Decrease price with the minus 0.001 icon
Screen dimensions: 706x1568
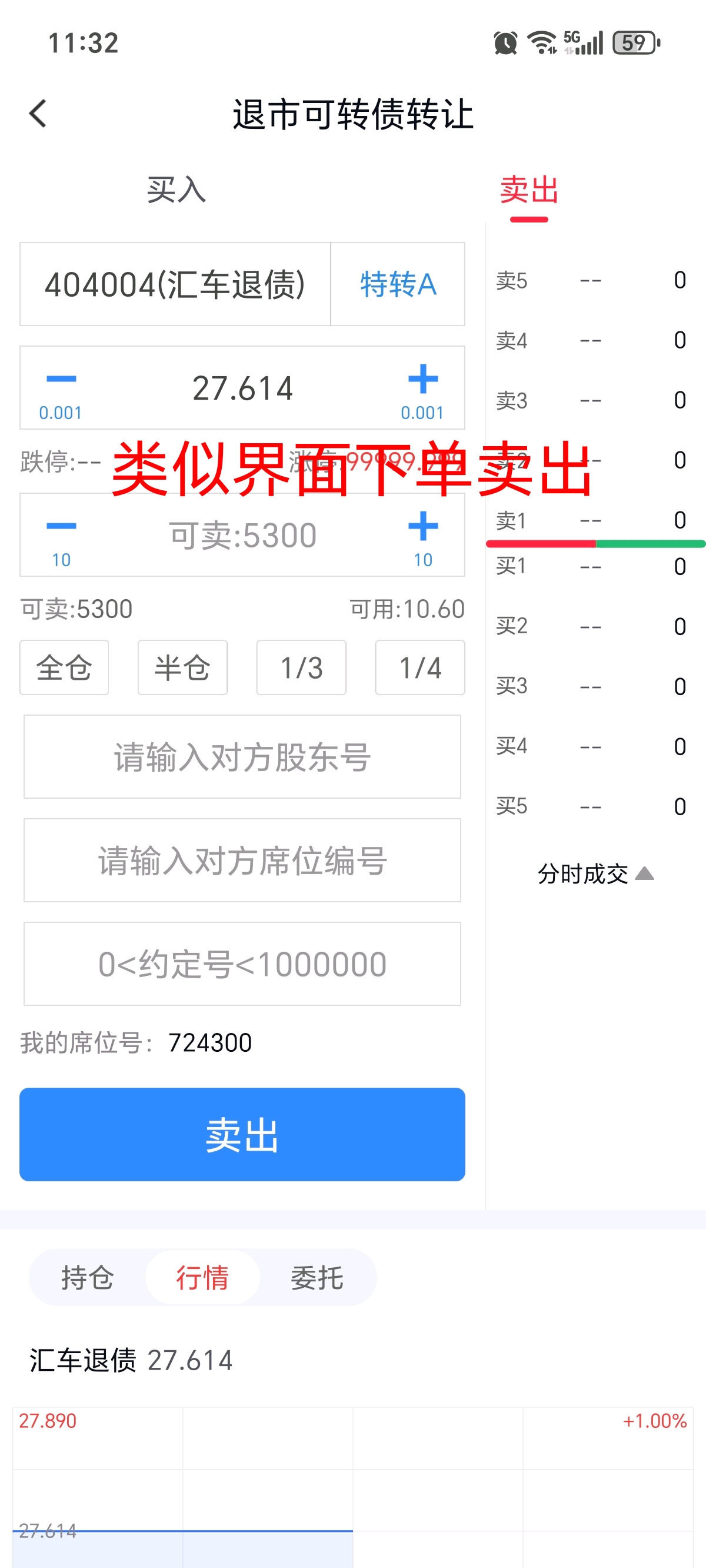(61, 378)
